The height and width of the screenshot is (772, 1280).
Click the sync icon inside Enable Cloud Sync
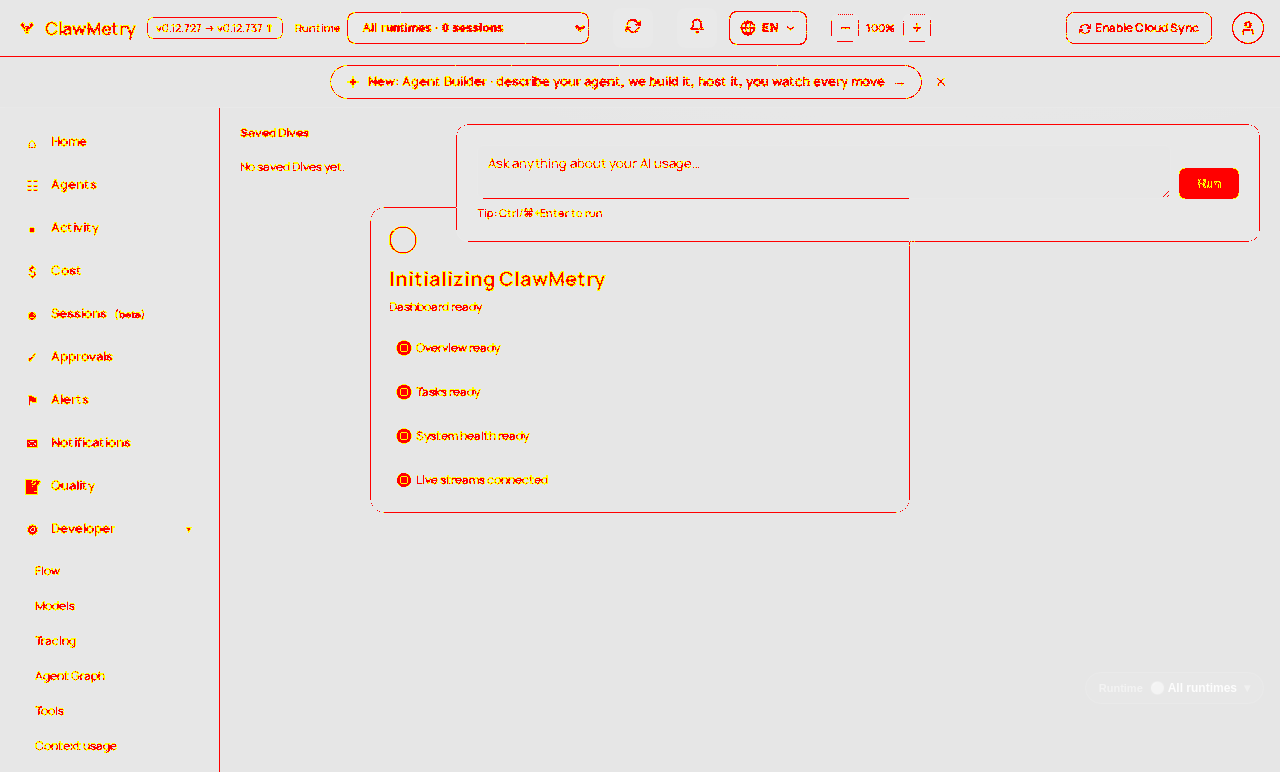1085,29
